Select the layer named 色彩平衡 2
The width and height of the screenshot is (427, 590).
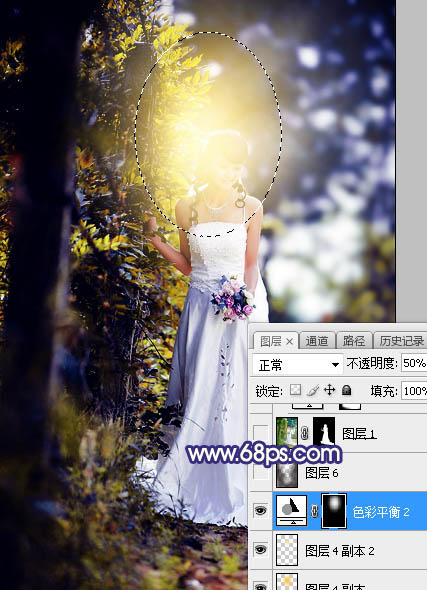(381, 512)
